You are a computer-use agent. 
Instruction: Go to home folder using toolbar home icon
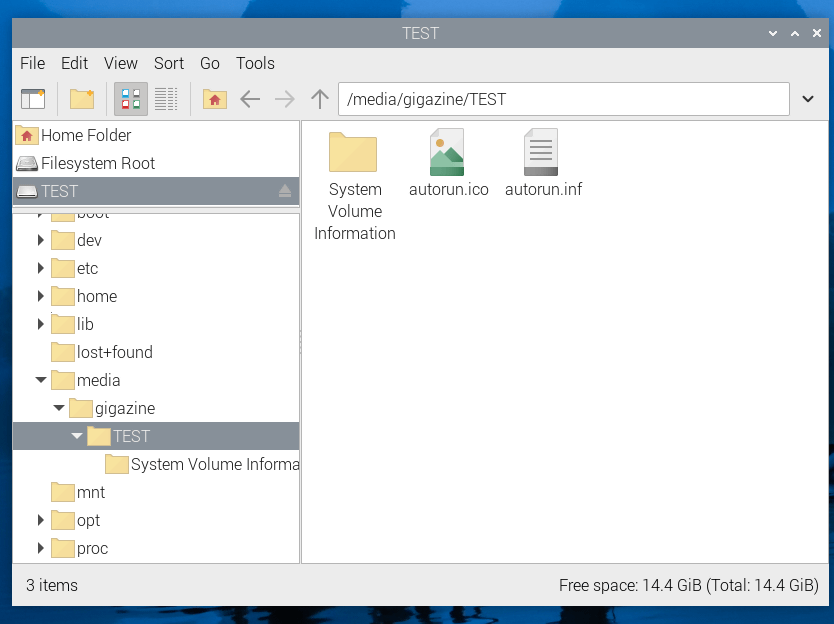coord(214,98)
